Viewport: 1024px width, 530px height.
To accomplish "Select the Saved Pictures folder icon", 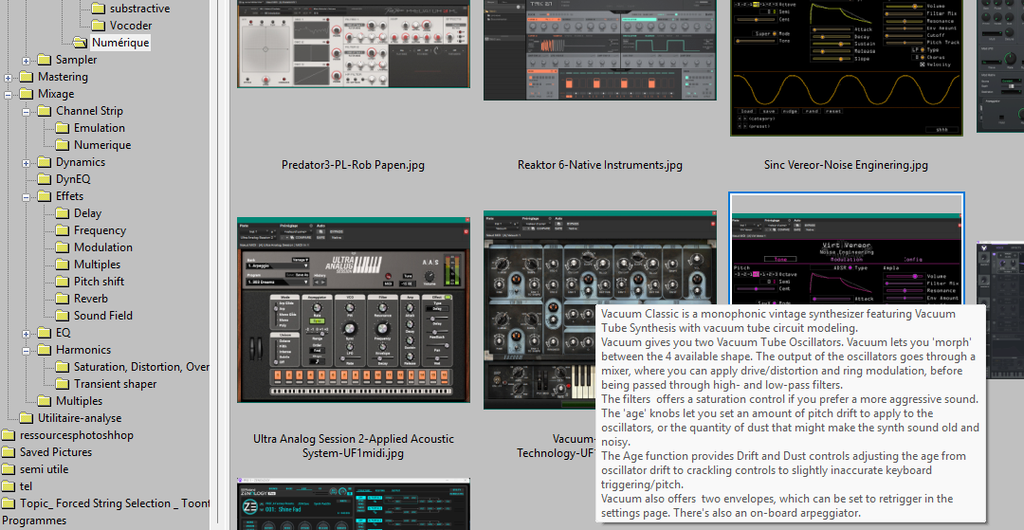I will [8, 452].
